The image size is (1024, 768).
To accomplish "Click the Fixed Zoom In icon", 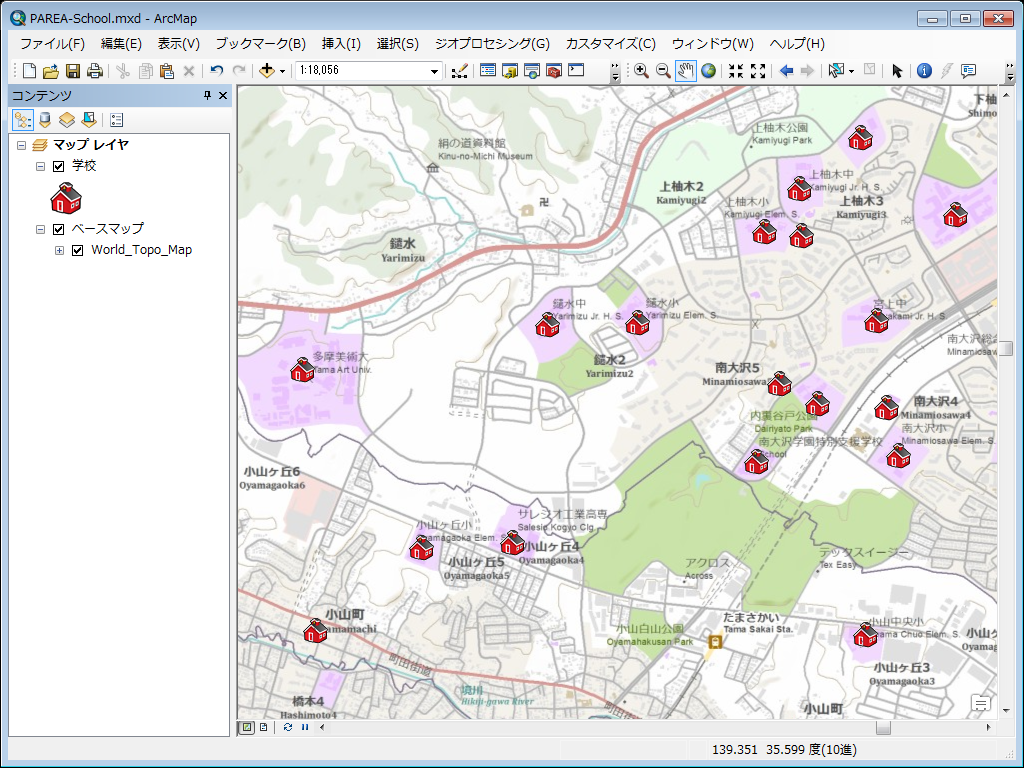I will tap(736, 71).
